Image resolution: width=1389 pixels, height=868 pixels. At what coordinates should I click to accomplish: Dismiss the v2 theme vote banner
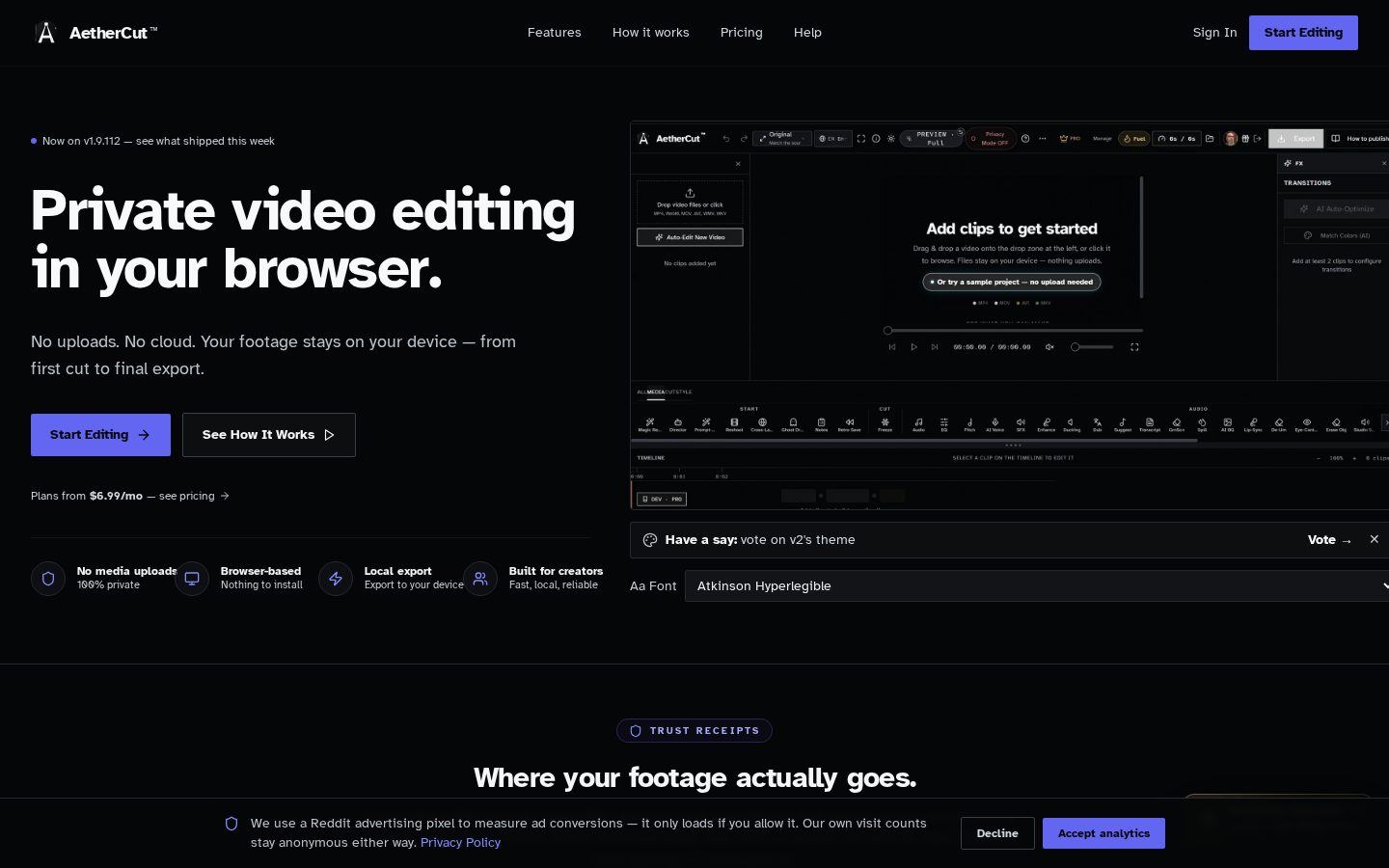[x=1375, y=539]
